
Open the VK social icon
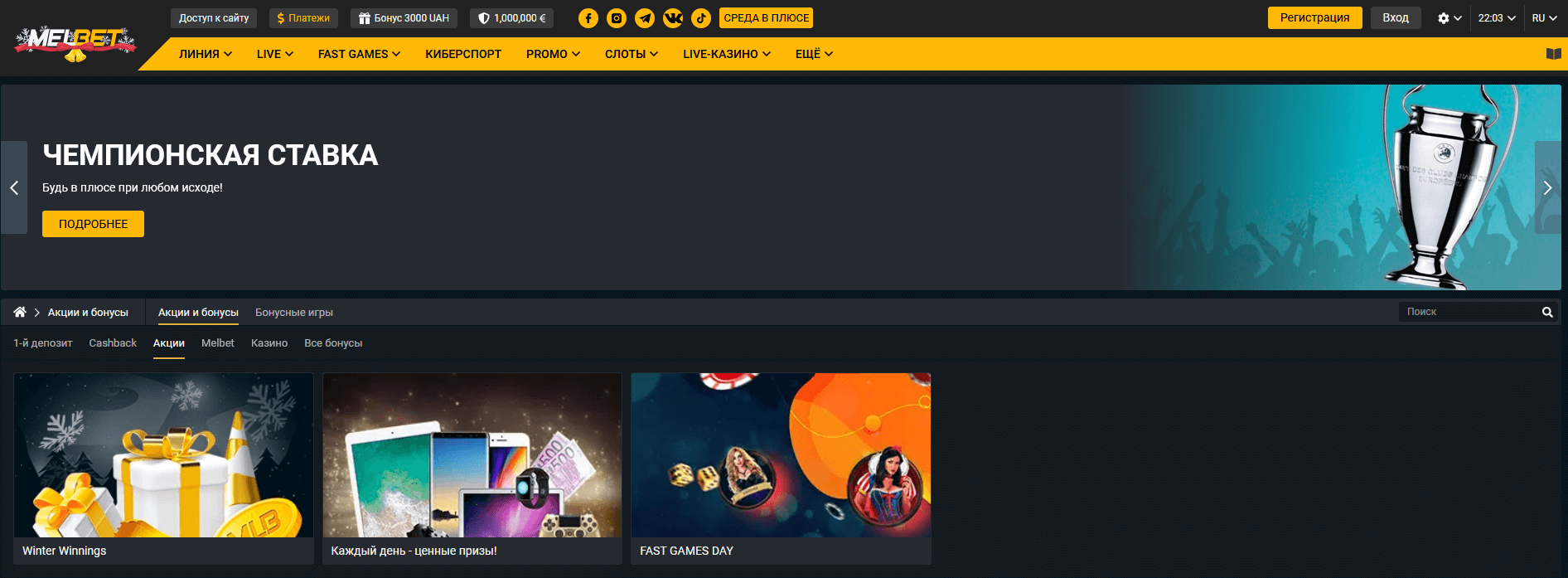tap(673, 18)
